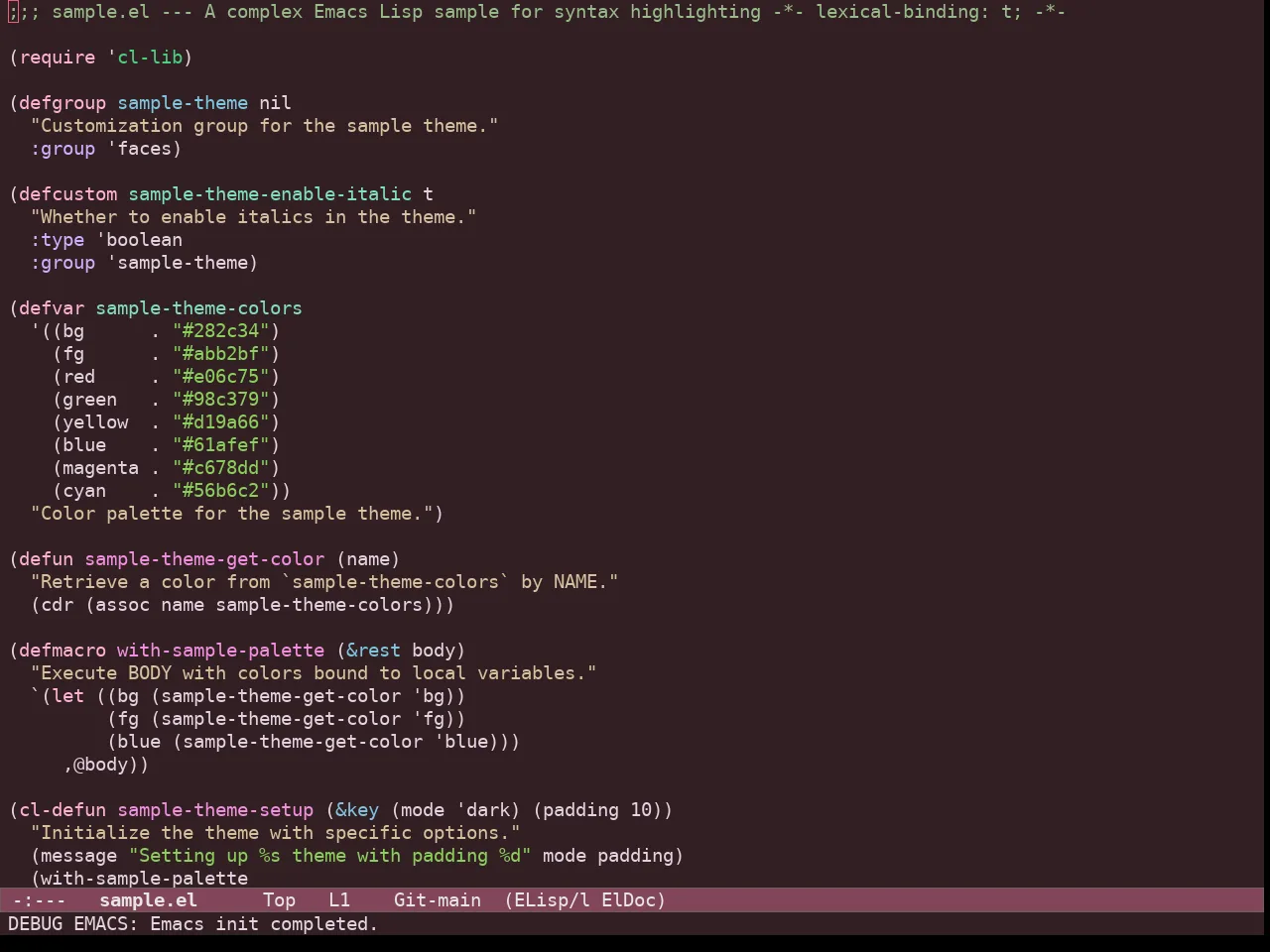Click the (name) argument list
The width and height of the screenshot is (1270, 952).
click(x=368, y=559)
